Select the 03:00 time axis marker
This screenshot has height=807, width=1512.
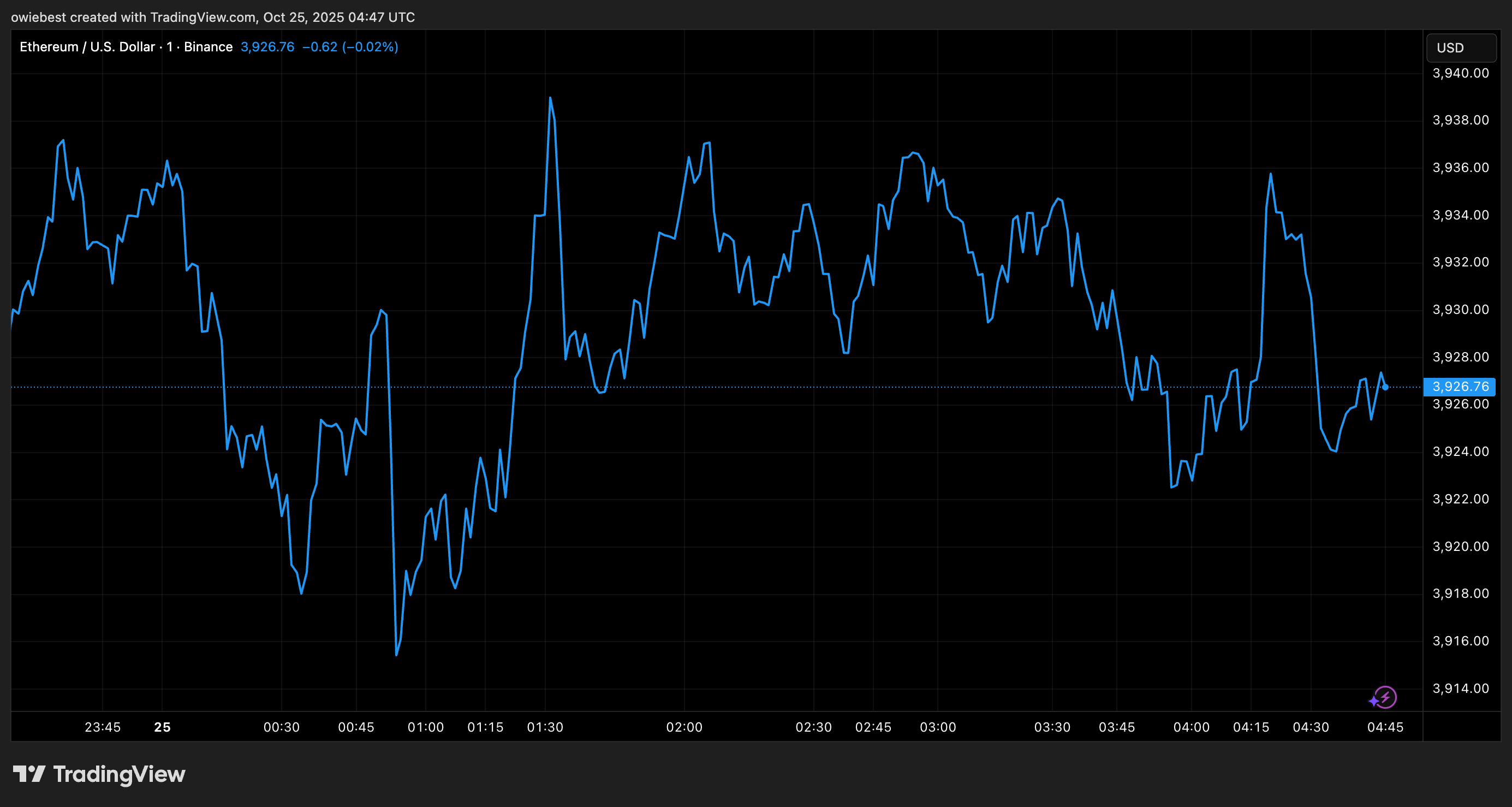(937, 727)
